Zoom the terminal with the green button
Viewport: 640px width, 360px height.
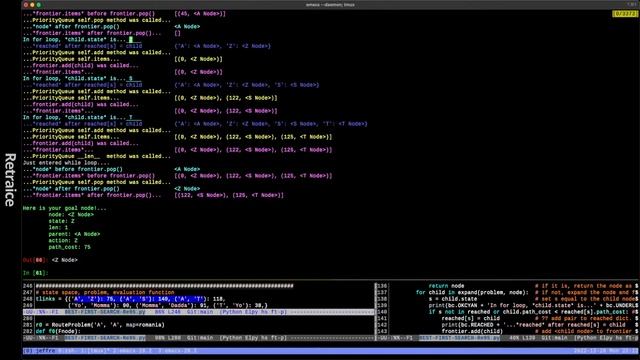click(39, 5)
